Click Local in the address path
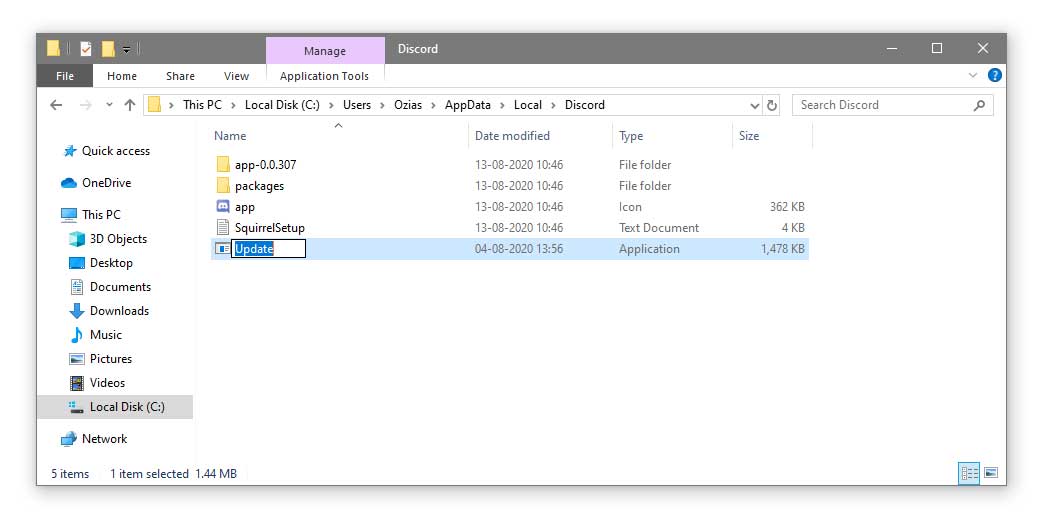The width and height of the screenshot is (1041, 513). tap(528, 105)
